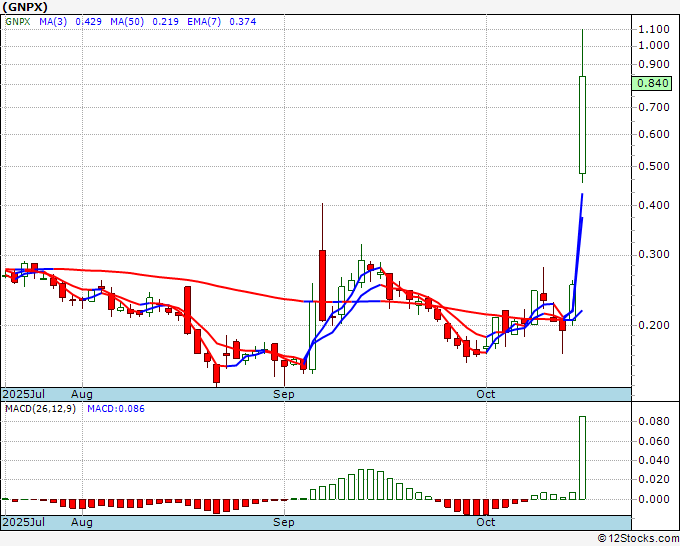Click the 0.500 price axis label
Viewport: 680px width, 546px height.
point(654,167)
